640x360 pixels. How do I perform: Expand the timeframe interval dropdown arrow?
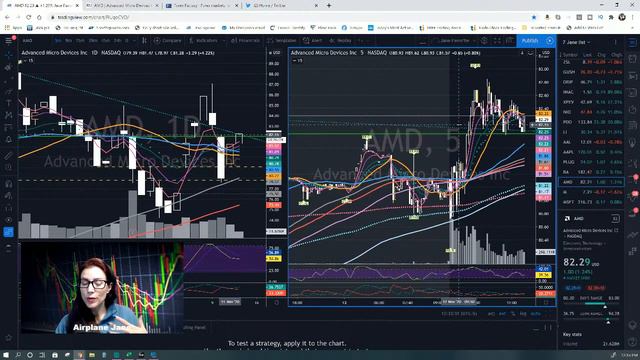coord(133,40)
